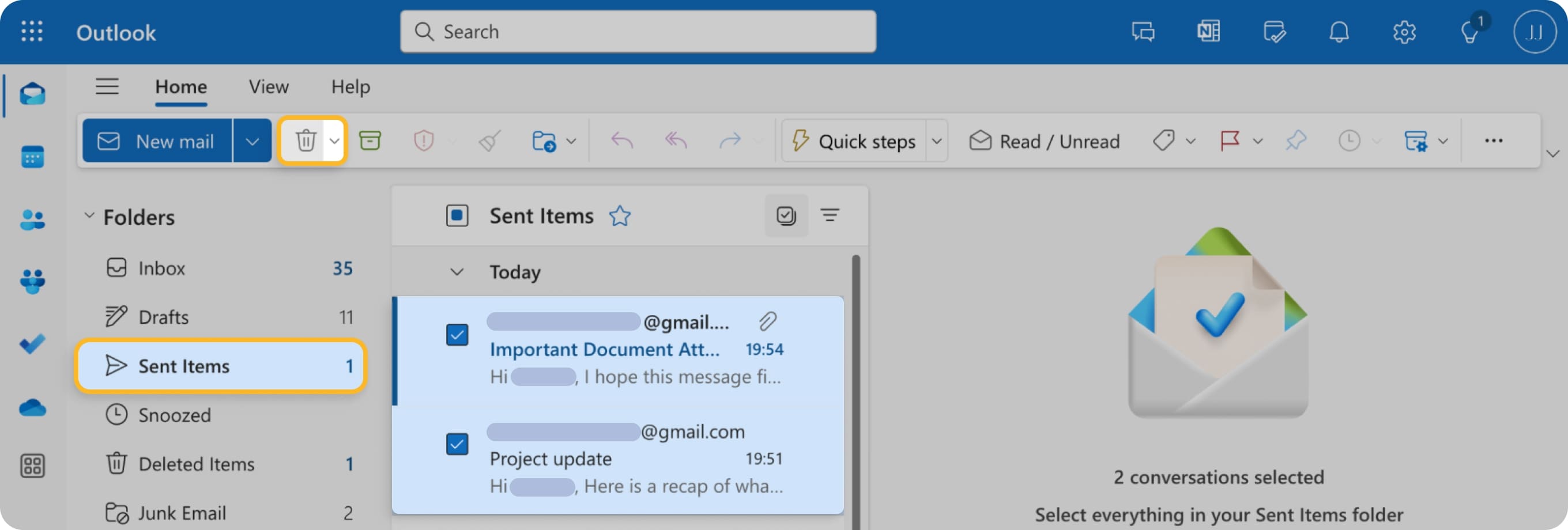Delete selected emails with the trash icon
The height and width of the screenshot is (530, 1568).
pos(305,140)
